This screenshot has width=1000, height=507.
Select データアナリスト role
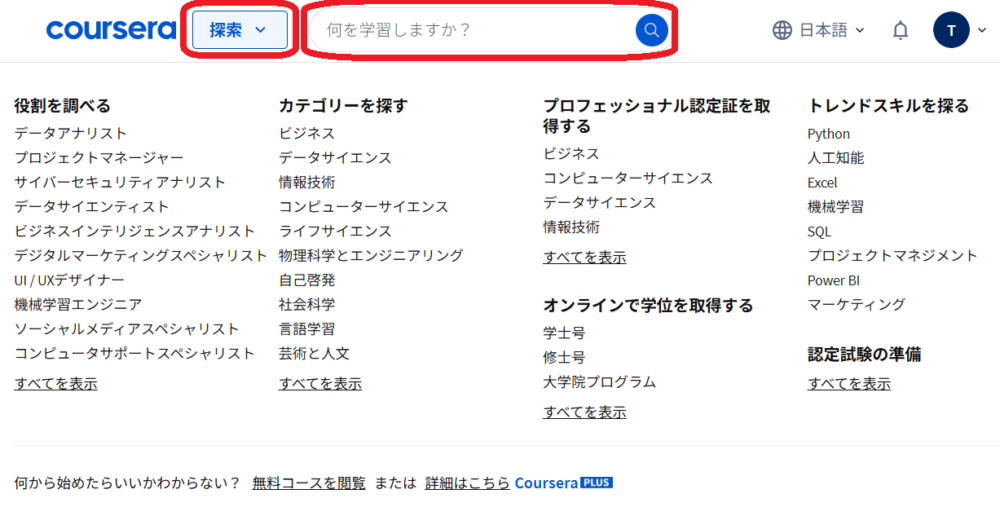click(71, 133)
